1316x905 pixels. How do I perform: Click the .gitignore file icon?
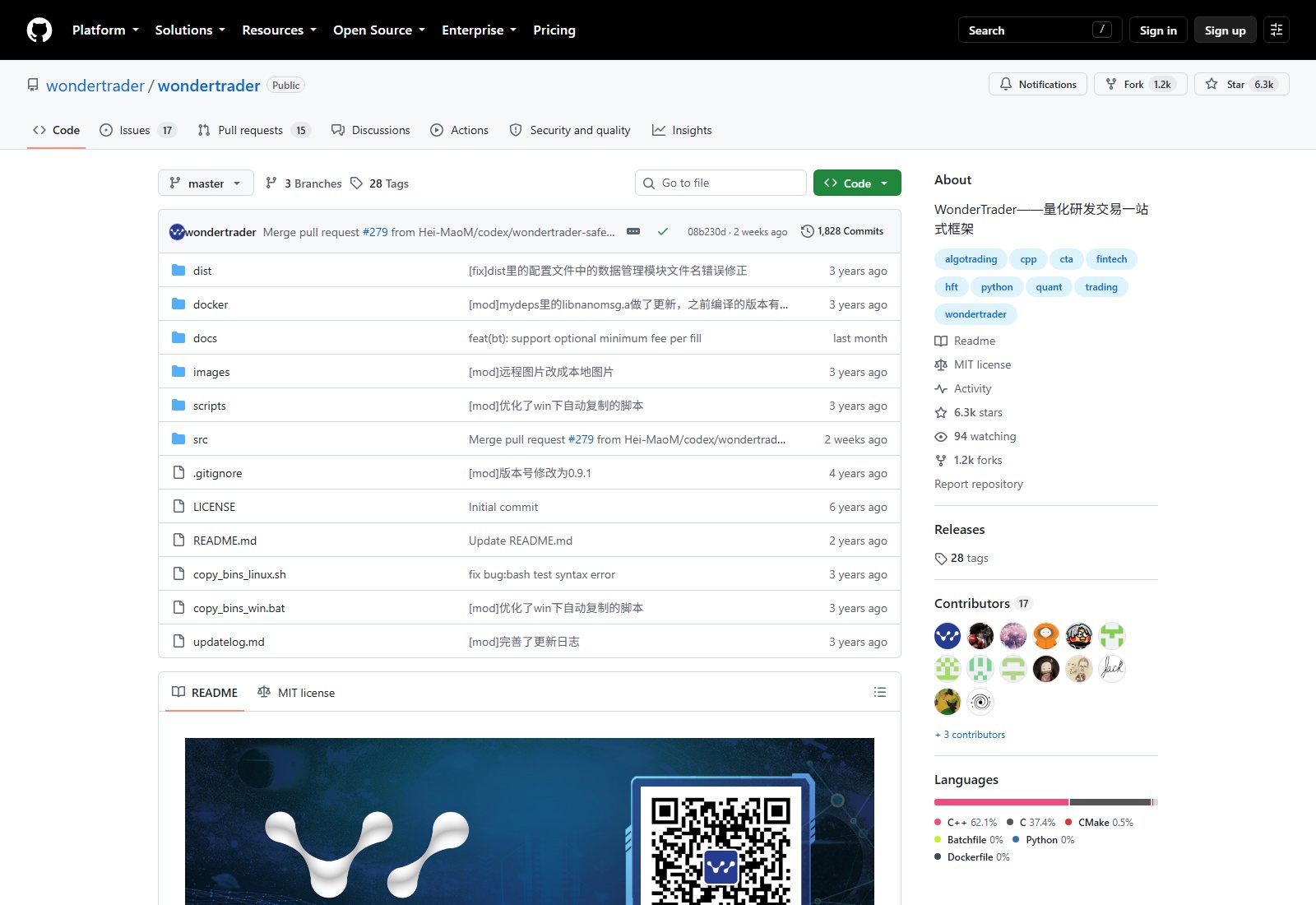tap(178, 472)
